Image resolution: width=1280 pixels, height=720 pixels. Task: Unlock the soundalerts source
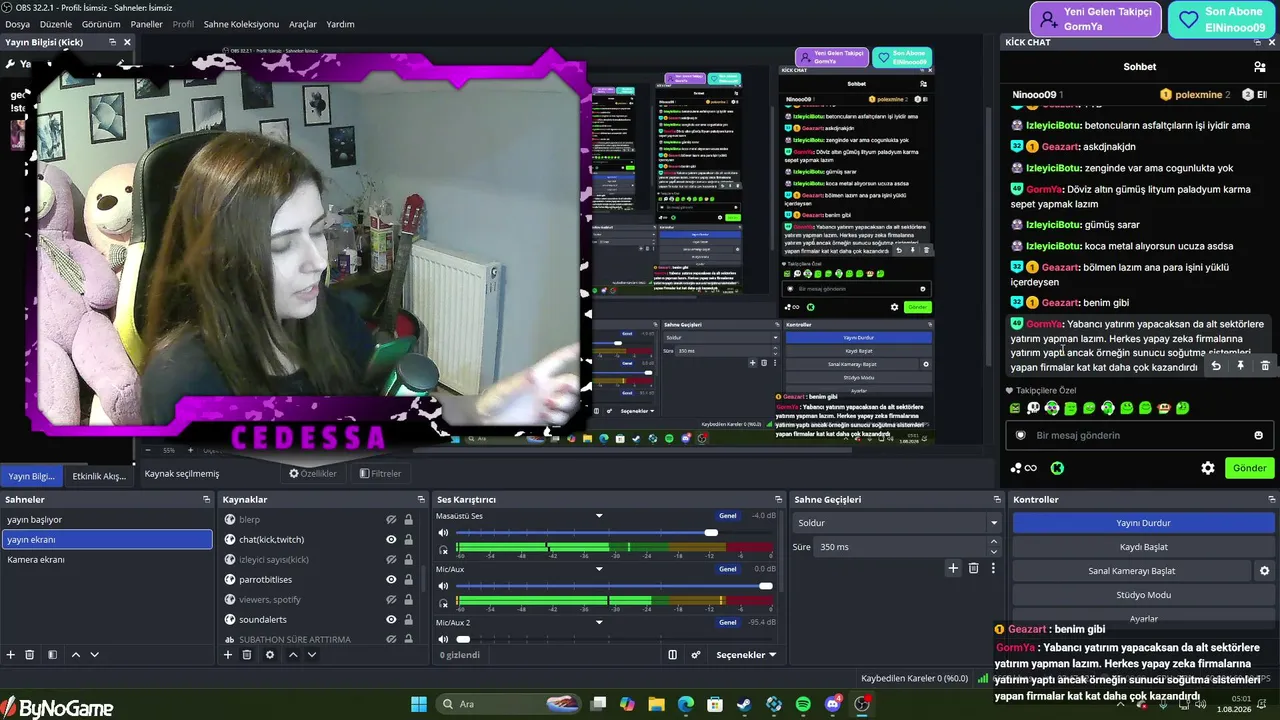pyautogui.click(x=408, y=620)
